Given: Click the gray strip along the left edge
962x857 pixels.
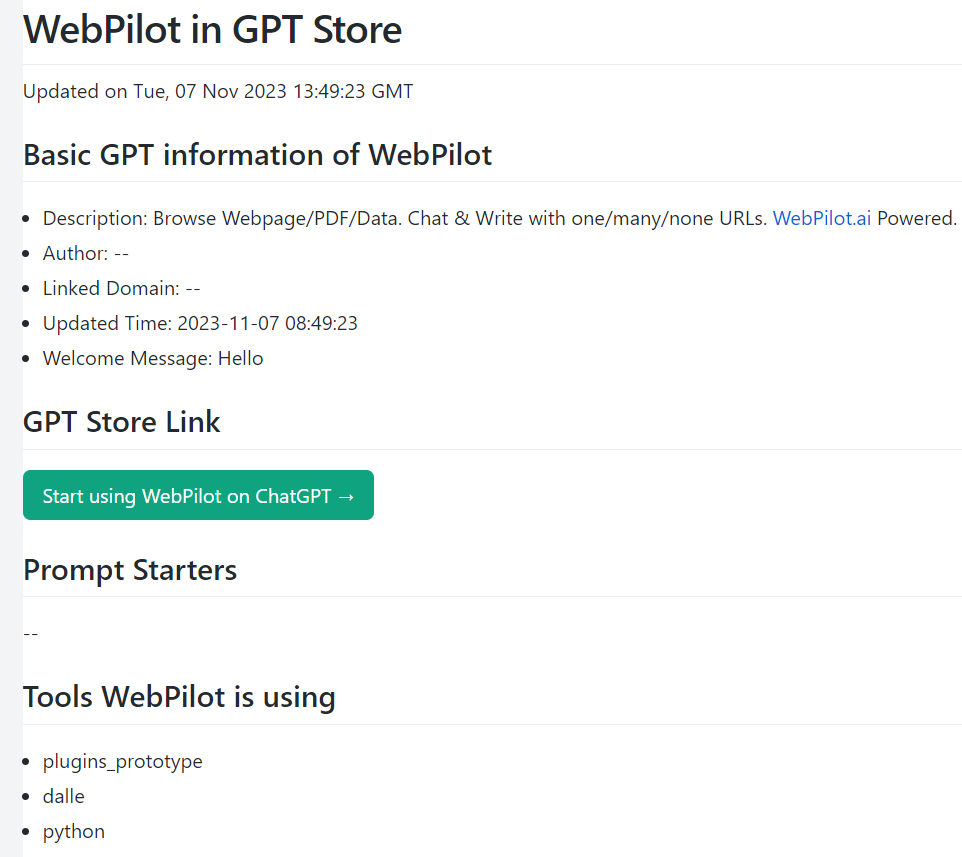Looking at the screenshot, I should pyautogui.click(x=10, y=428).
